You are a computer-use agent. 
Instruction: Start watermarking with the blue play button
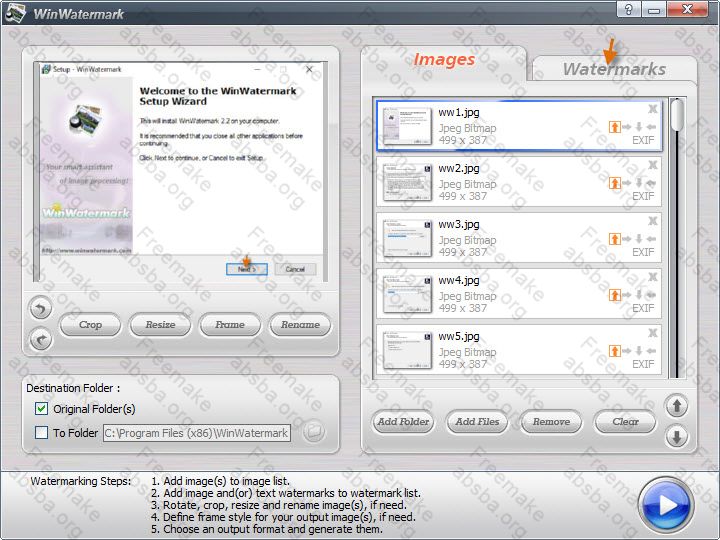(x=666, y=505)
